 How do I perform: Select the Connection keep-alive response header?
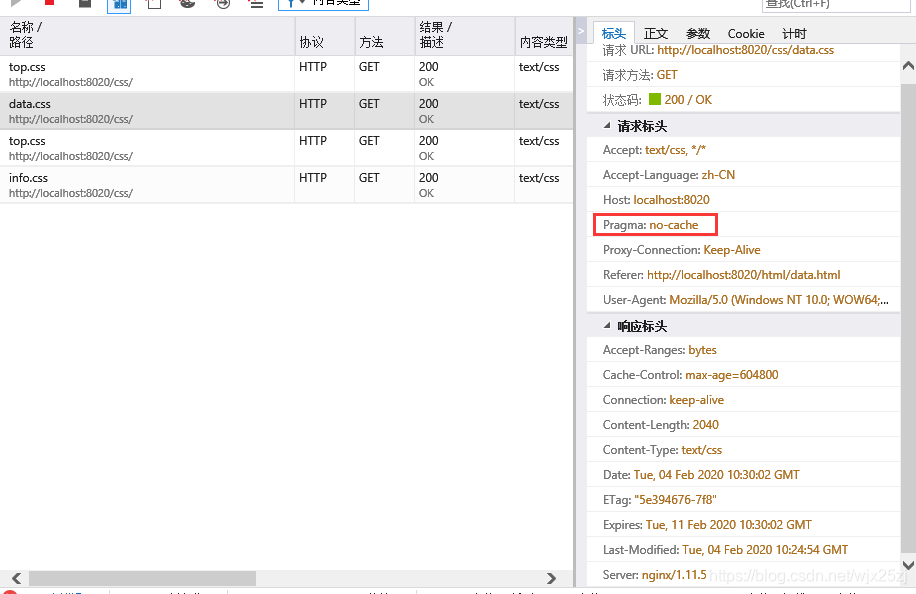point(743,400)
